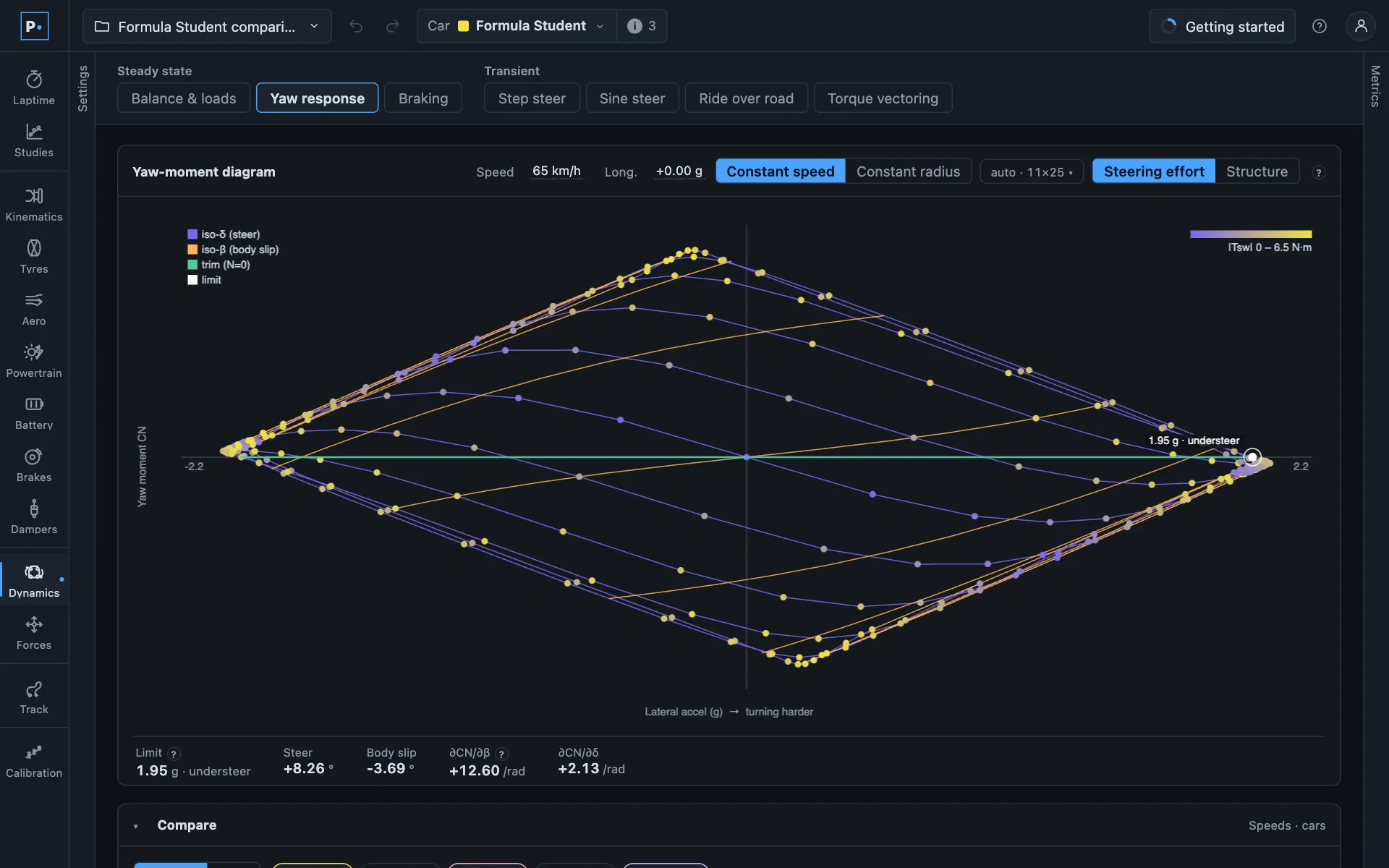Open the Track page
Viewport: 1389px width, 868px height.
[x=34, y=697]
